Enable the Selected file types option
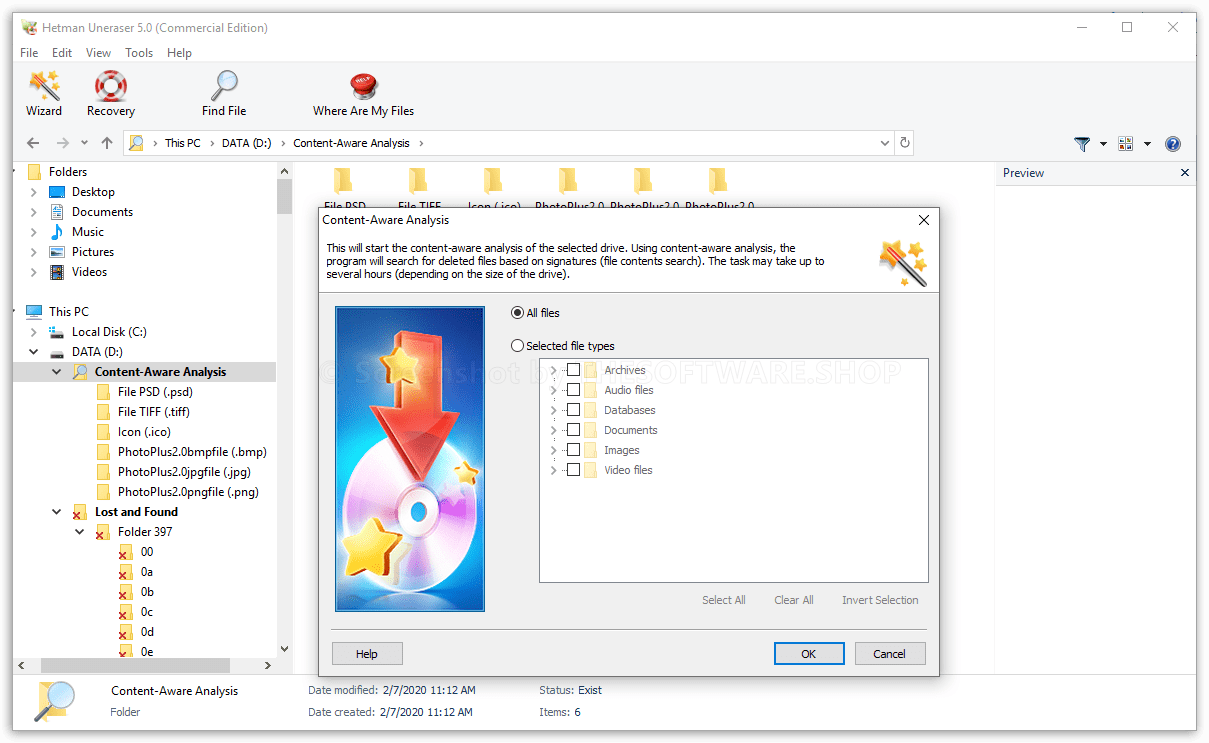1209x743 pixels. pyautogui.click(x=517, y=345)
